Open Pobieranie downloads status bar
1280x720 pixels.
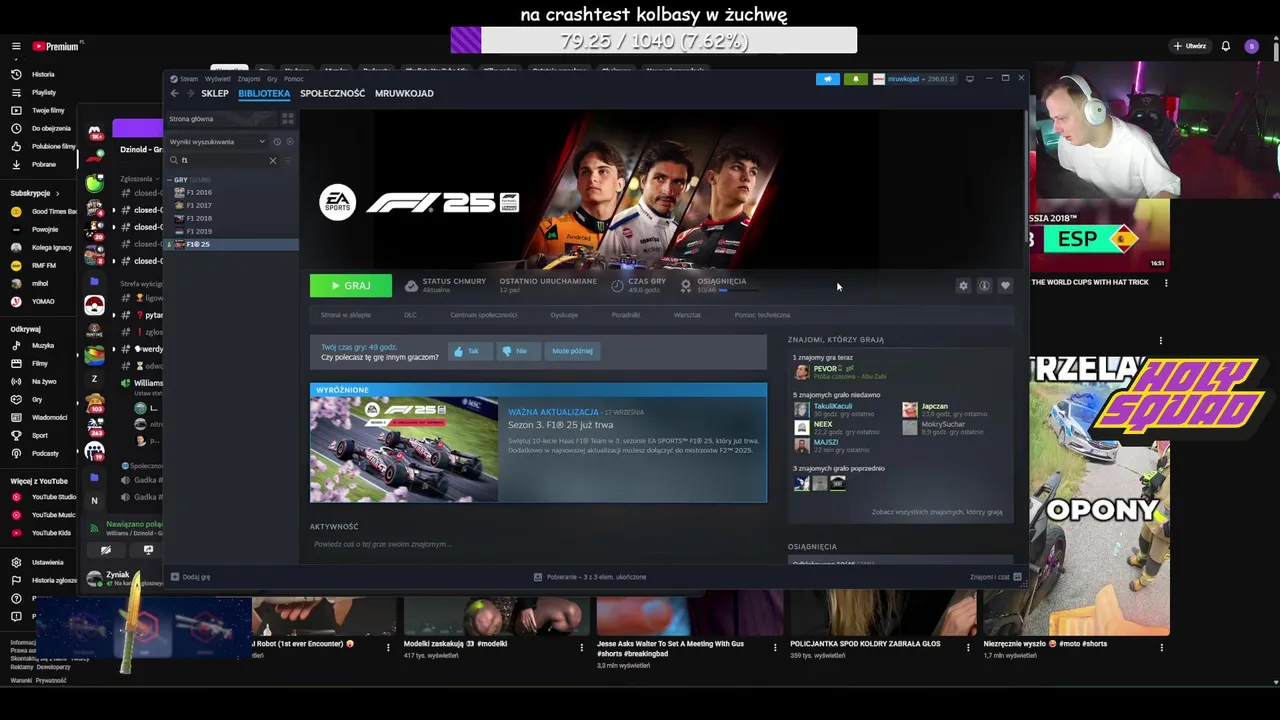click(x=590, y=577)
